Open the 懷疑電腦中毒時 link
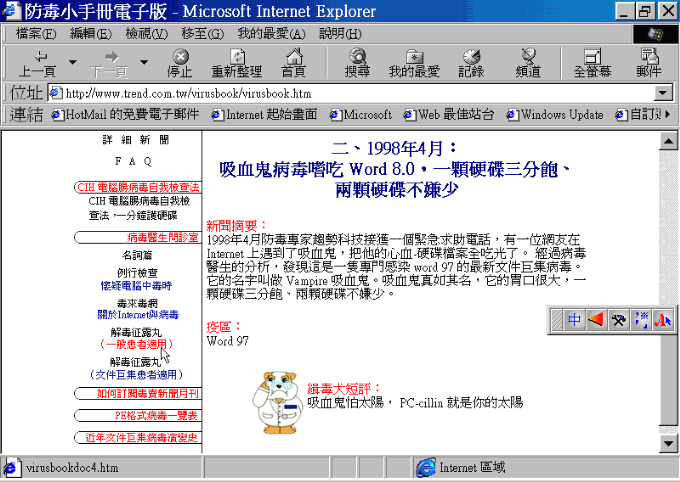The width and height of the screenshot is (680, 482). (x=136, y=286)
